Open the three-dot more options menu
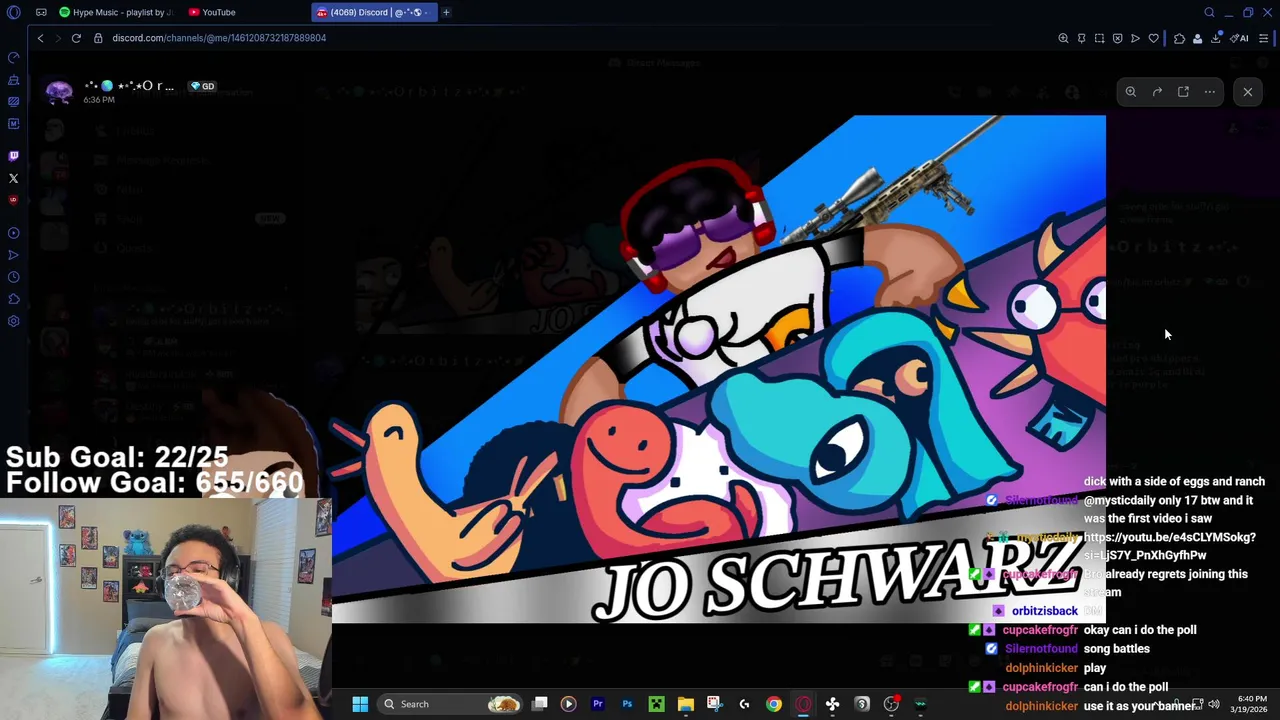 (x=1210, y=92)
